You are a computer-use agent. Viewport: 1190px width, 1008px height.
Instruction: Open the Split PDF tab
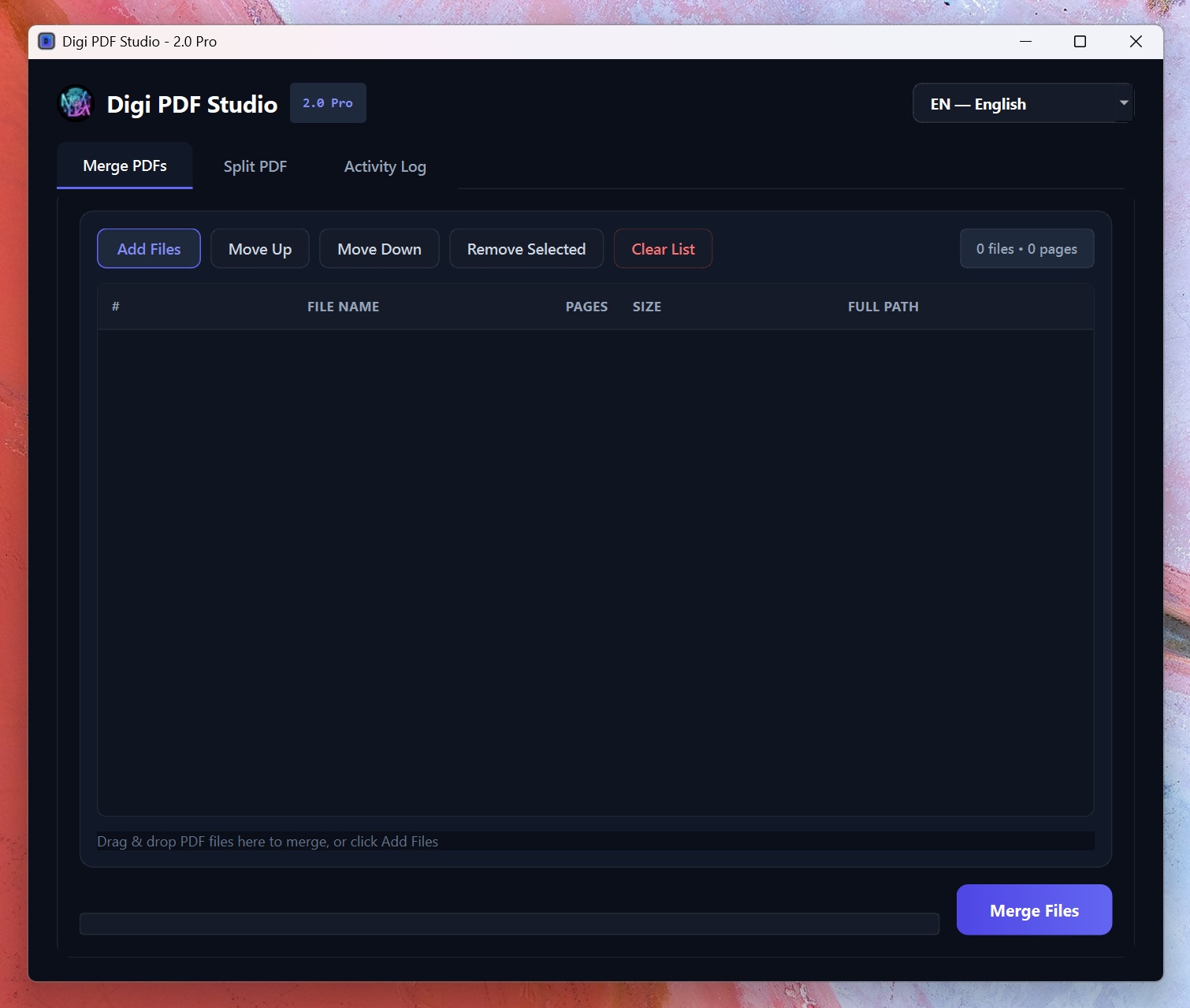(255, 166)
